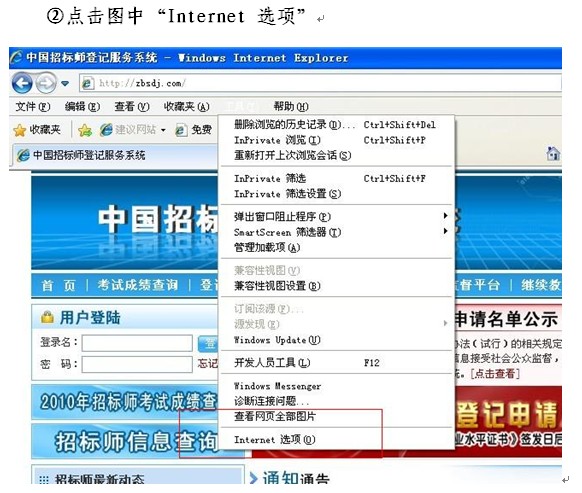Click the 密码 input field
This screenshot has height=493, width=582.
137,364
